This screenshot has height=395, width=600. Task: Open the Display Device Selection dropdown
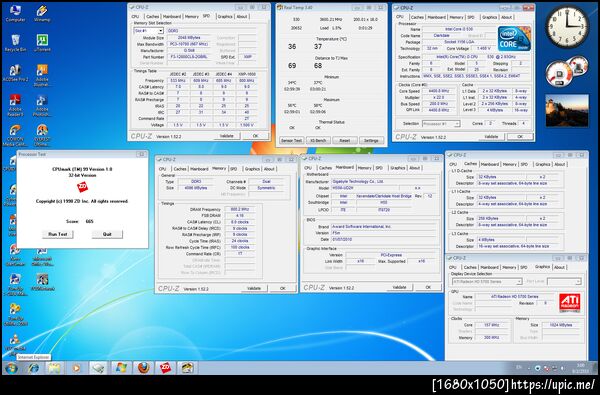[x=488, y=282]
